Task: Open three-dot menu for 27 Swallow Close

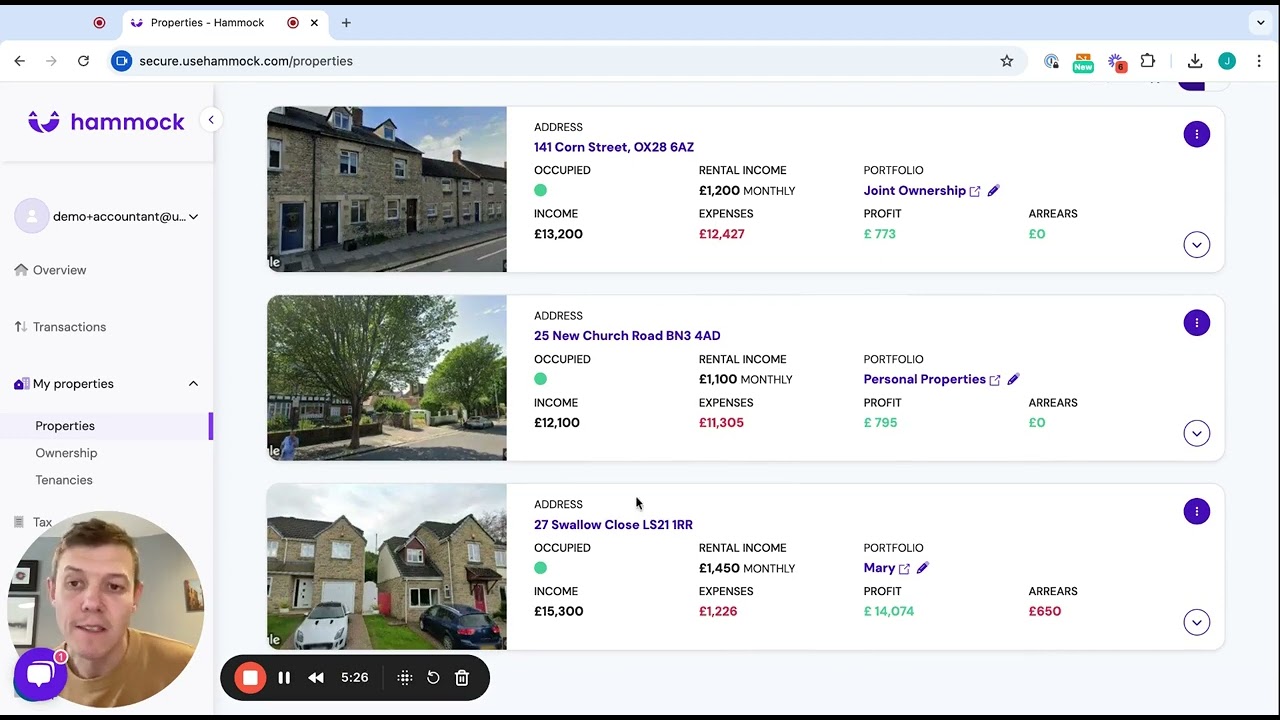Action: 1197,512
